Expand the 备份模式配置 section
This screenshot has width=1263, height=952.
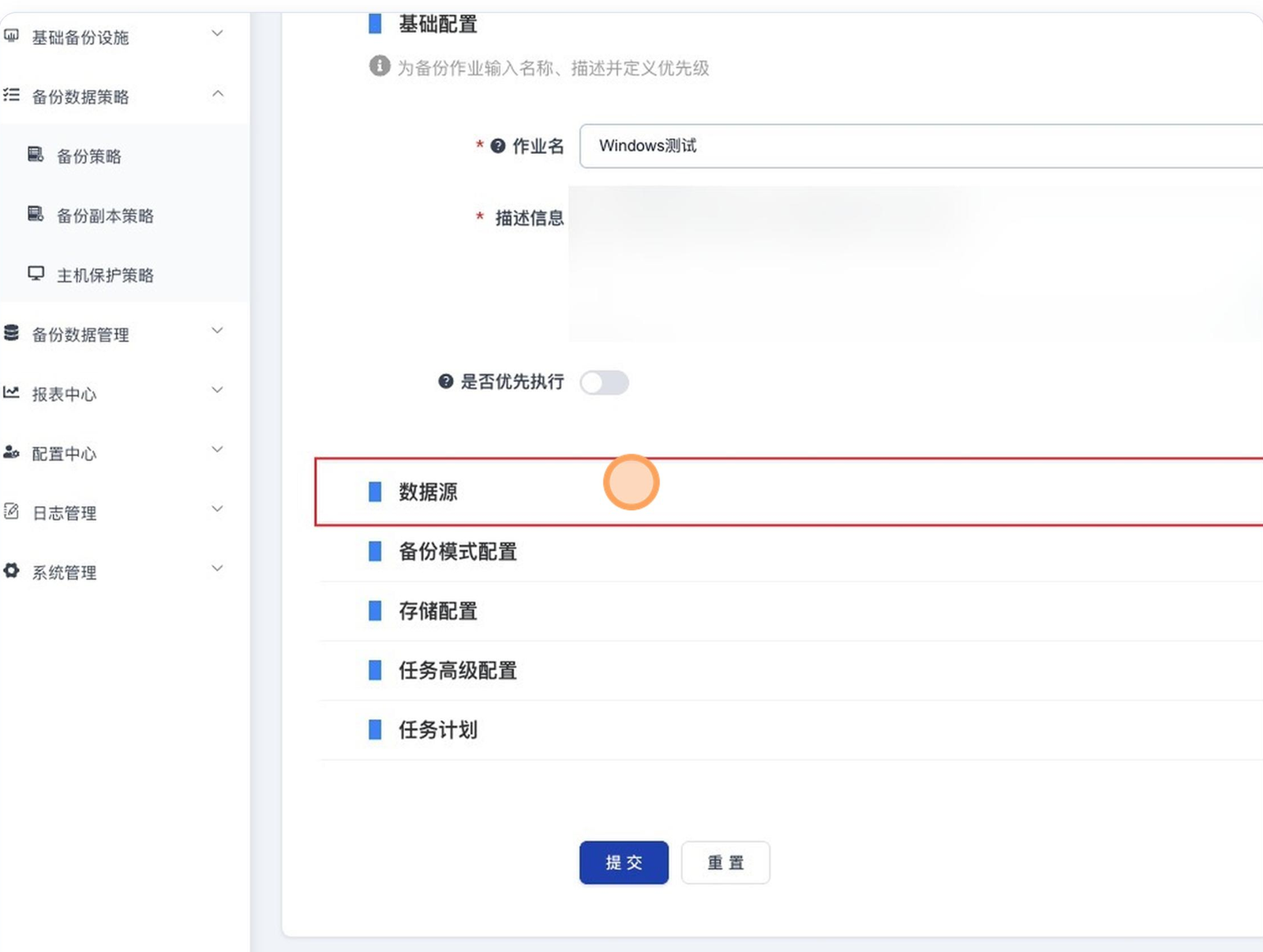pos(792,552)
